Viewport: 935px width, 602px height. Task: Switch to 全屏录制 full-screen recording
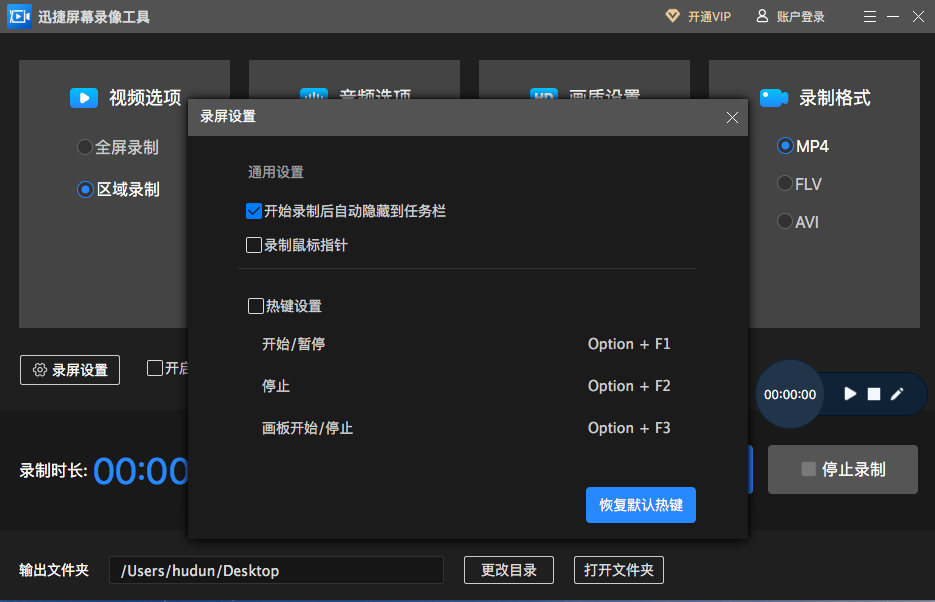84,147
